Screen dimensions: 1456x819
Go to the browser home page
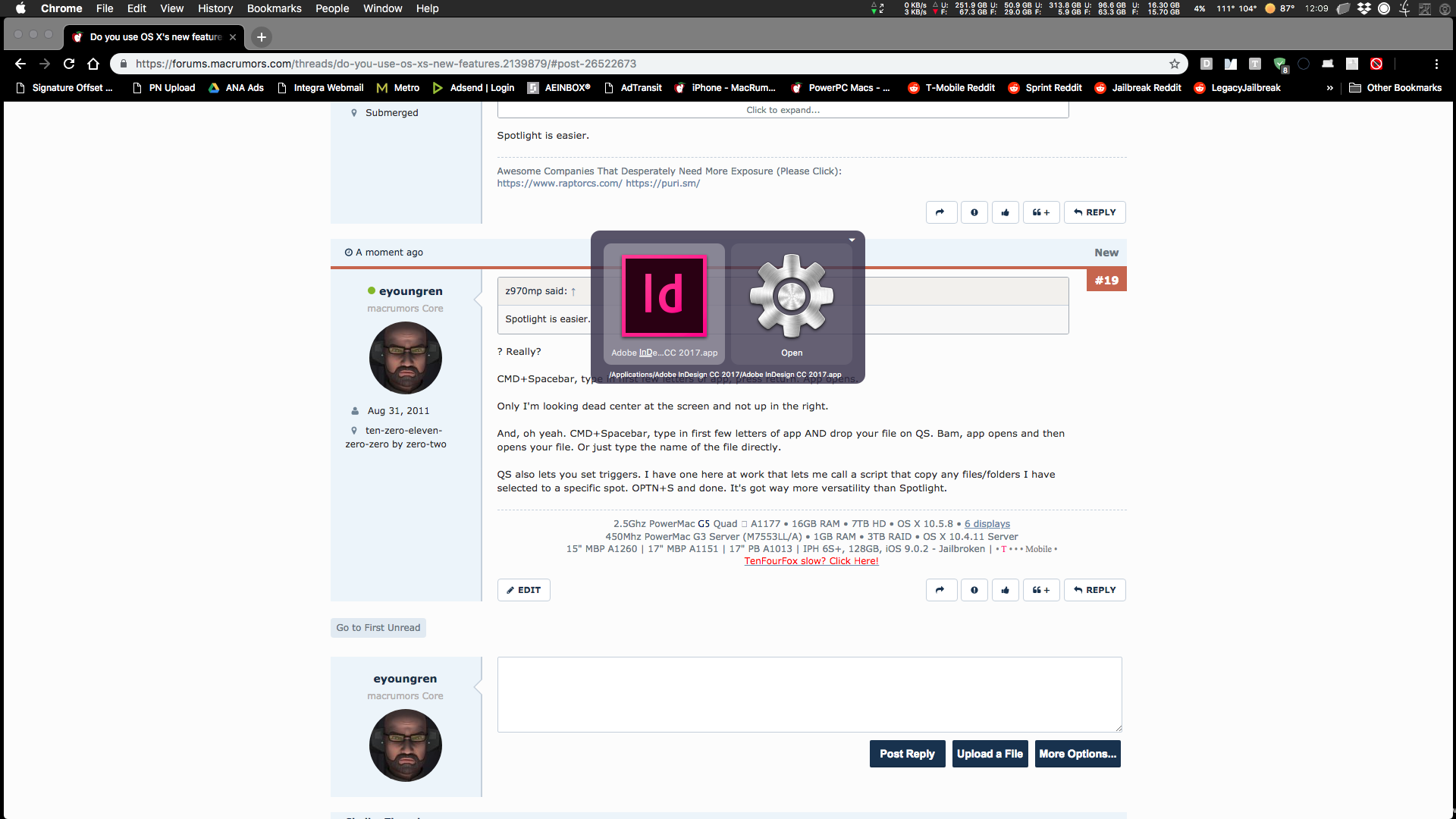pos(93,64)
